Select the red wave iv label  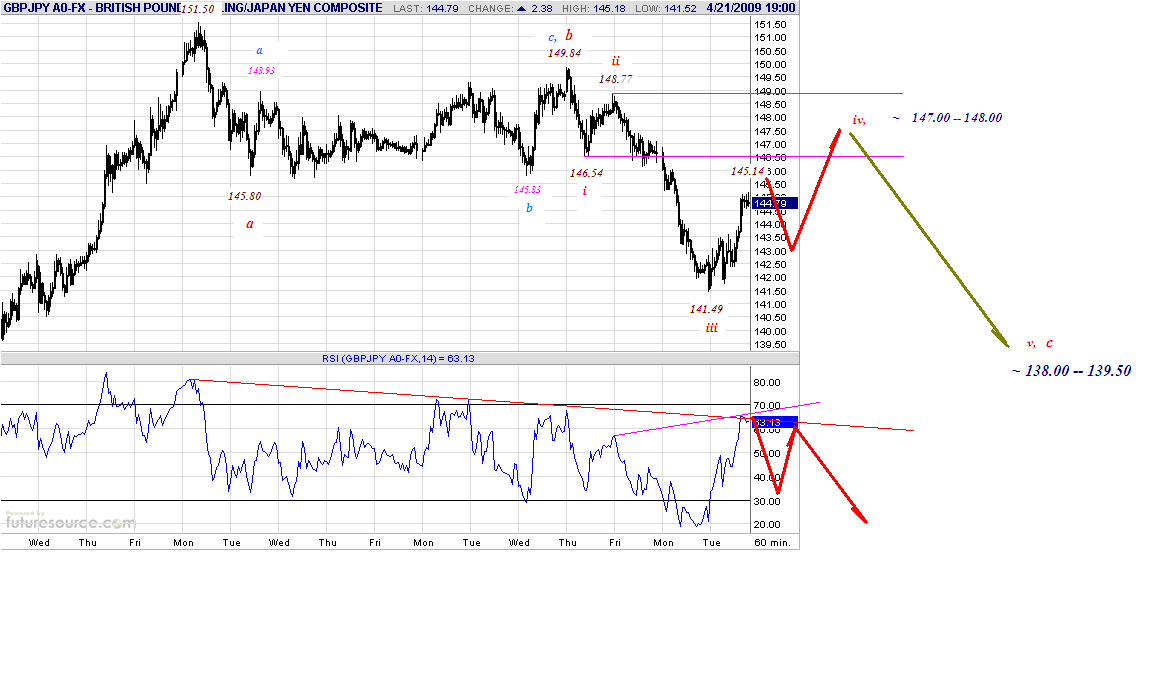859,120
